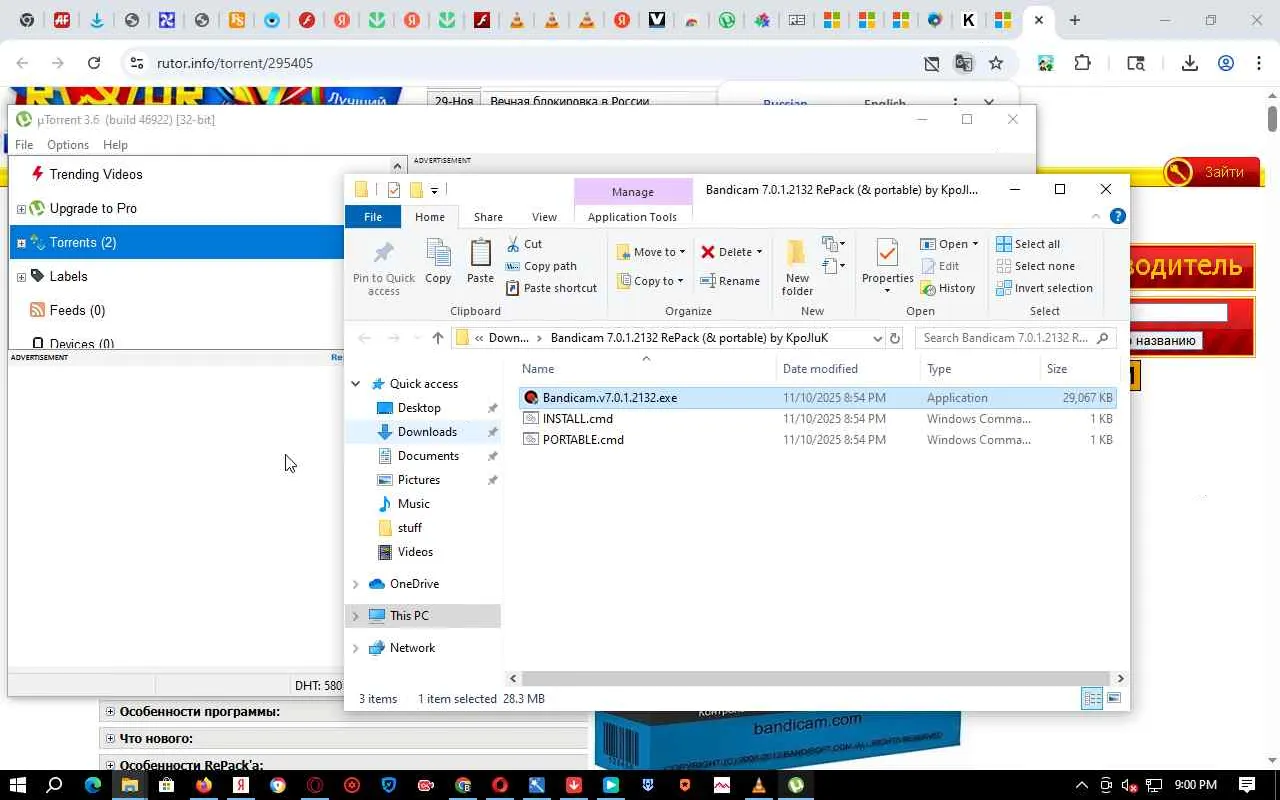Click the orange Зайти login button
Screen dimensions: 1280x800
click(1210, 172)
